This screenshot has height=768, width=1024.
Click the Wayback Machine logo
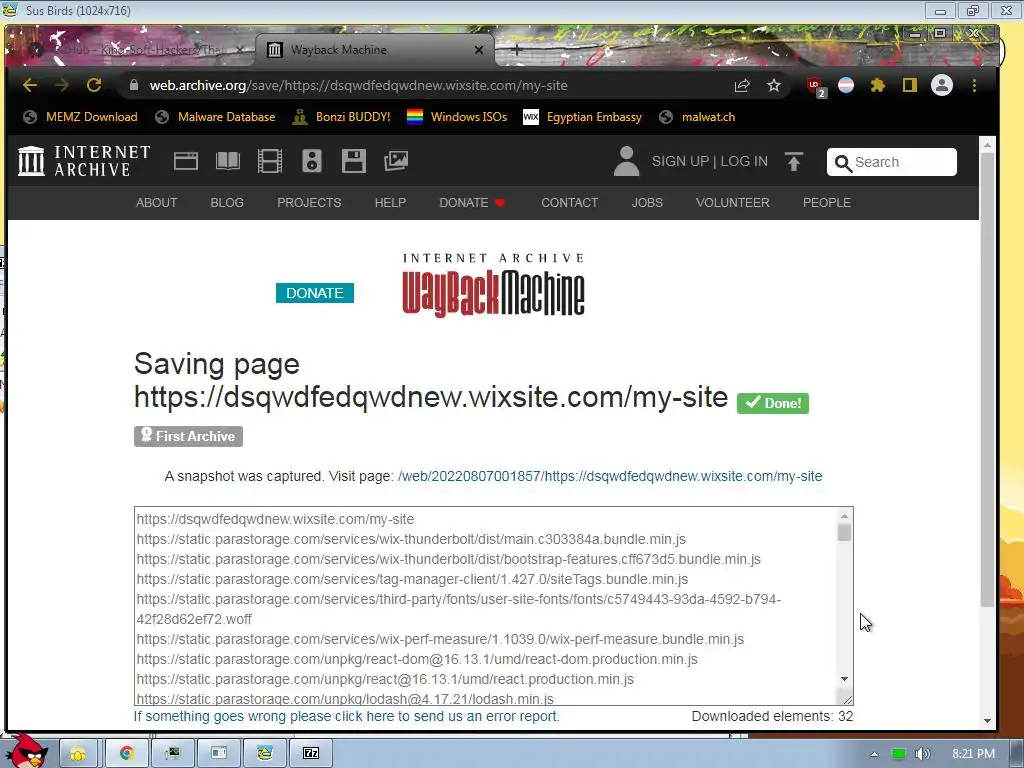(493, 286)
